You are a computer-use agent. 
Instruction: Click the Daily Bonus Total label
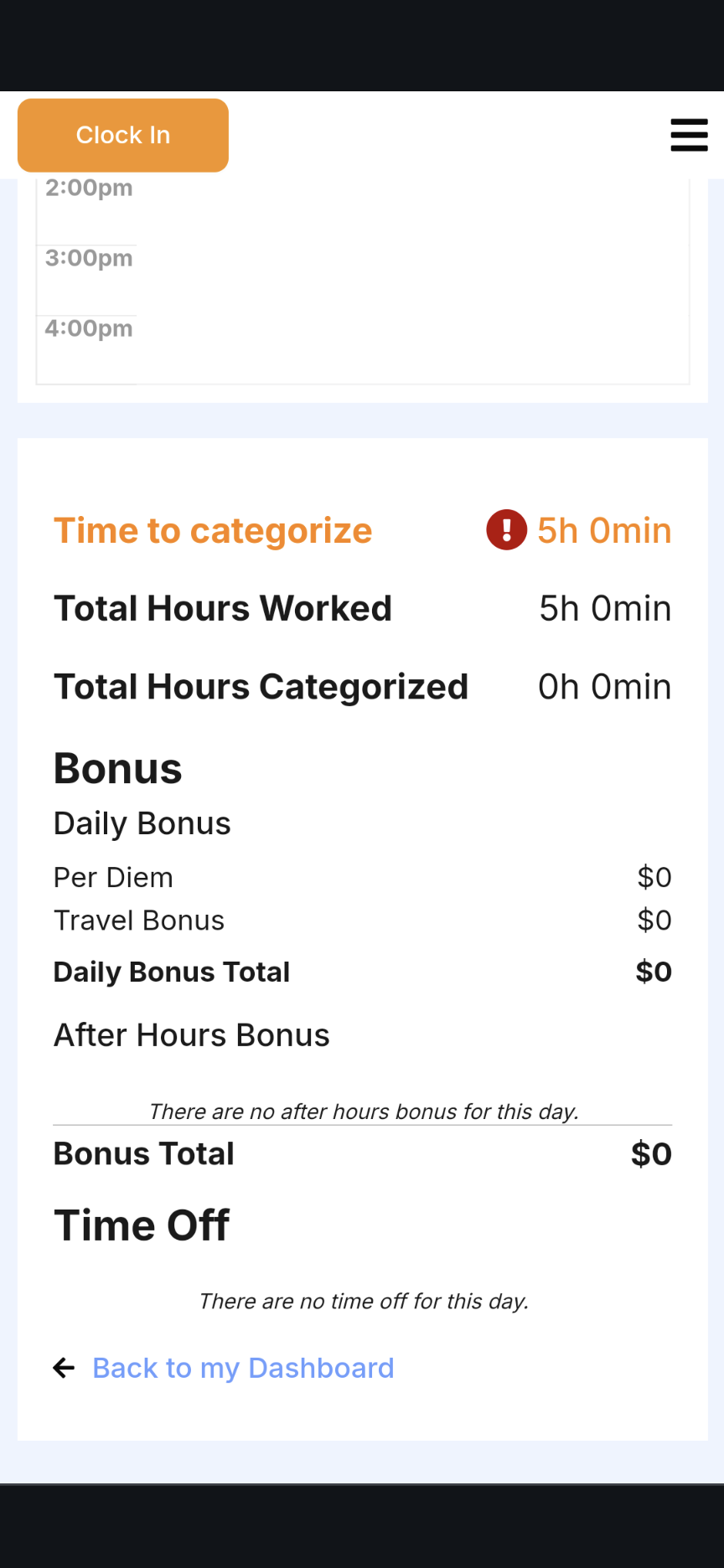click(x=172, y=972)
